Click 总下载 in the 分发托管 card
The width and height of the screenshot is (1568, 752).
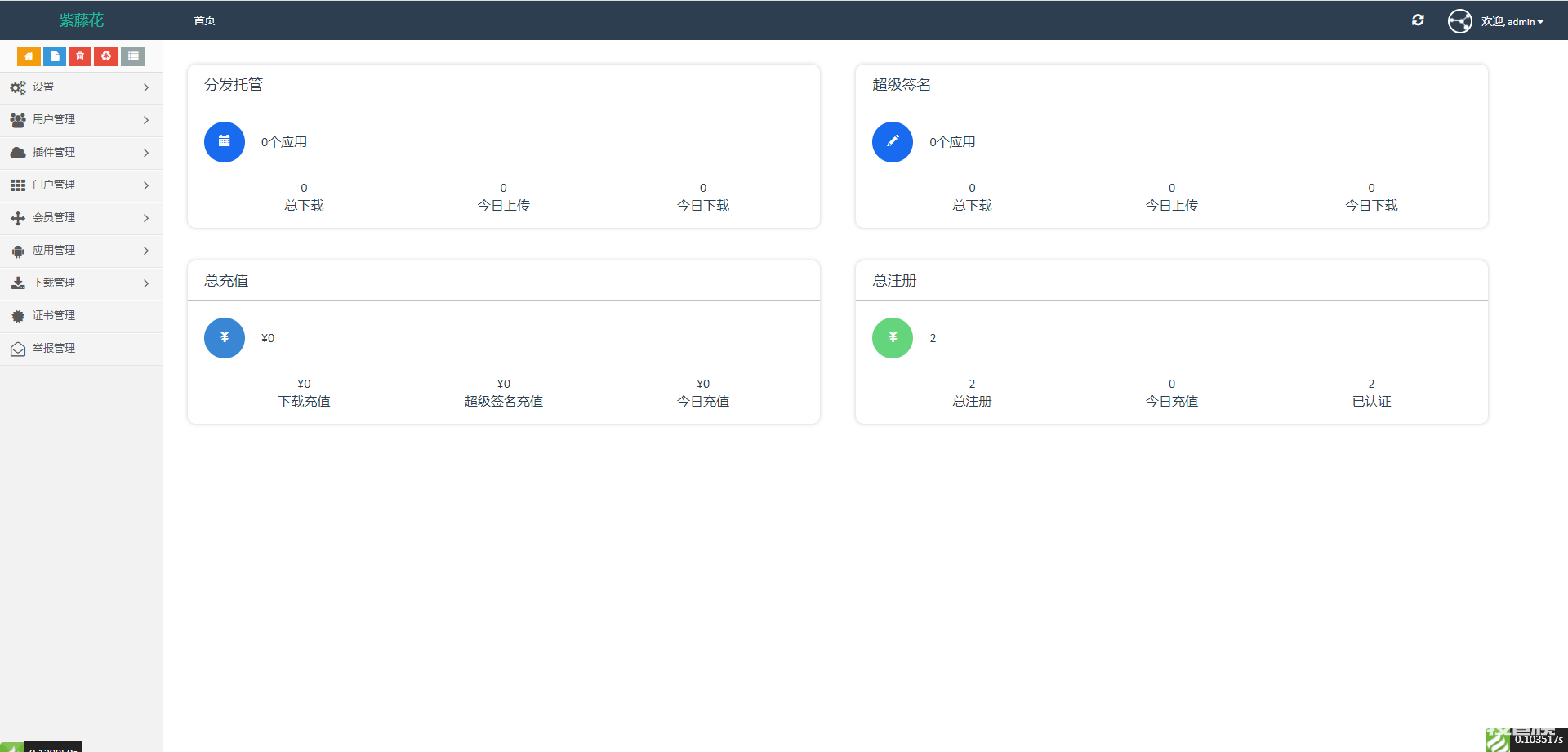[304, 206]
